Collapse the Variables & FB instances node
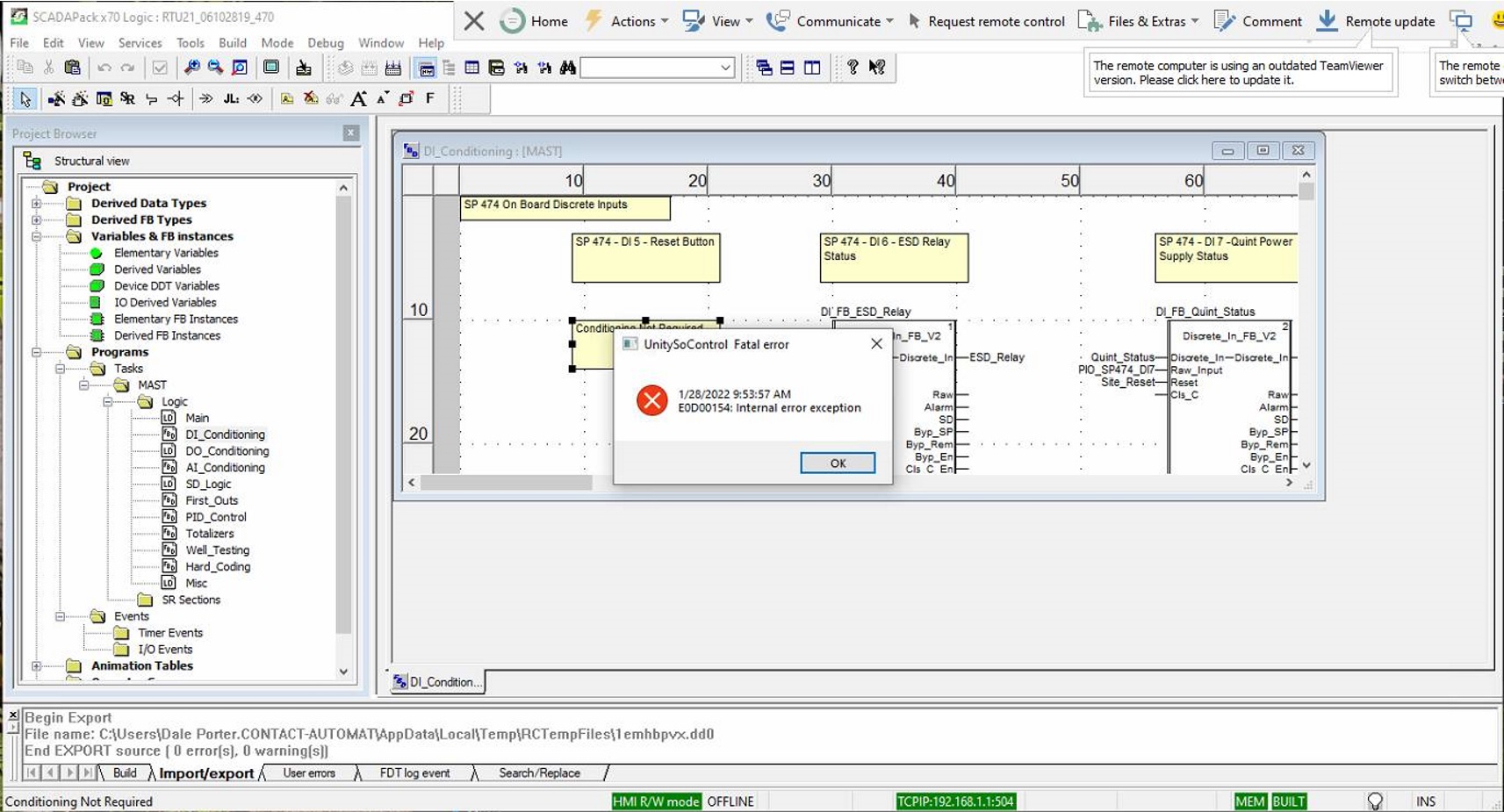The image size is (1504, 812). [x=37, y=237]
